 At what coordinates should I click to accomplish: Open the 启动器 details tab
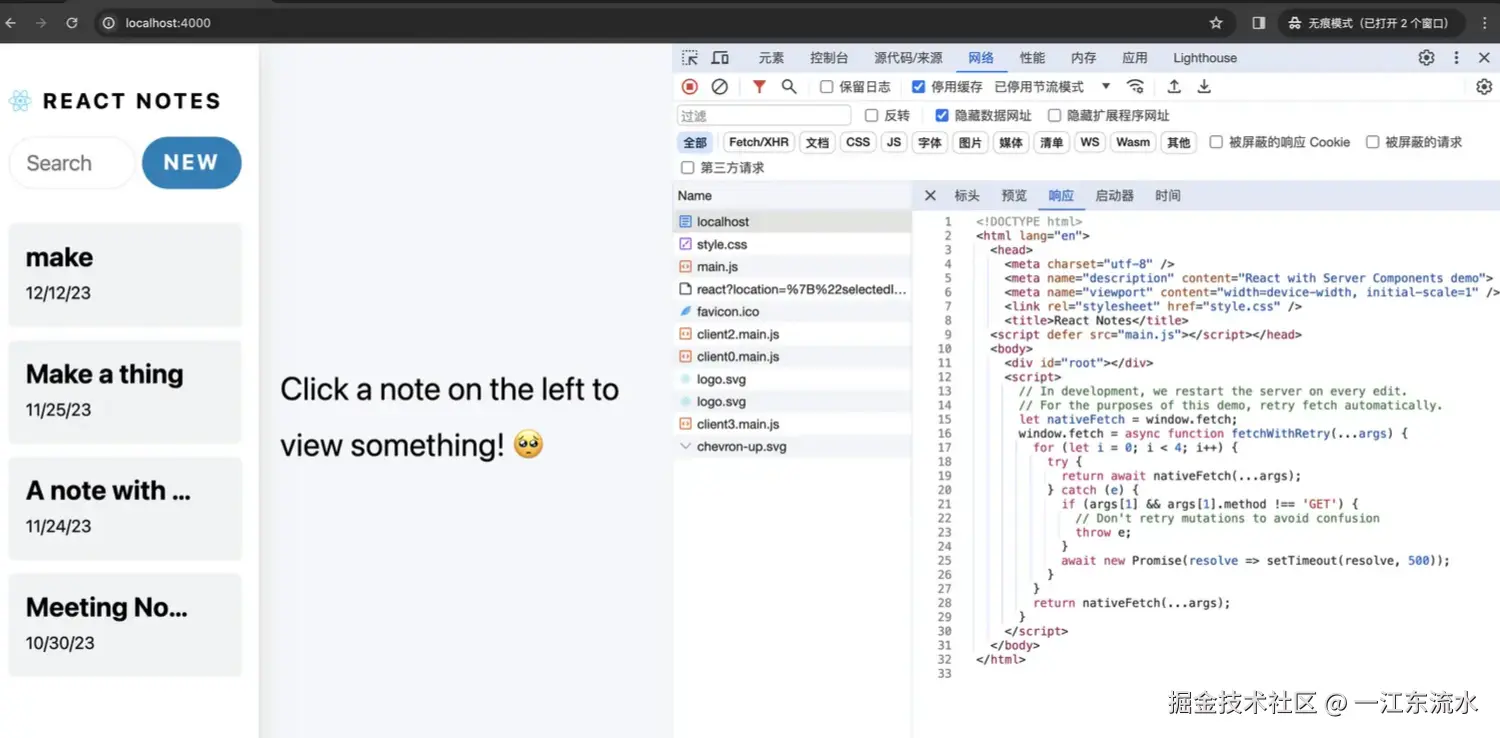(1114, 196)
